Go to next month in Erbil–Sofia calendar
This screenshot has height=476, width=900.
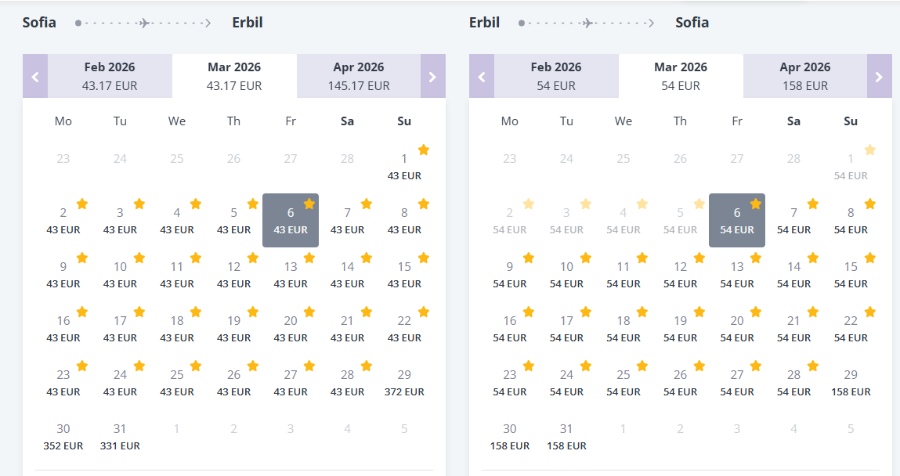[879, 76]
